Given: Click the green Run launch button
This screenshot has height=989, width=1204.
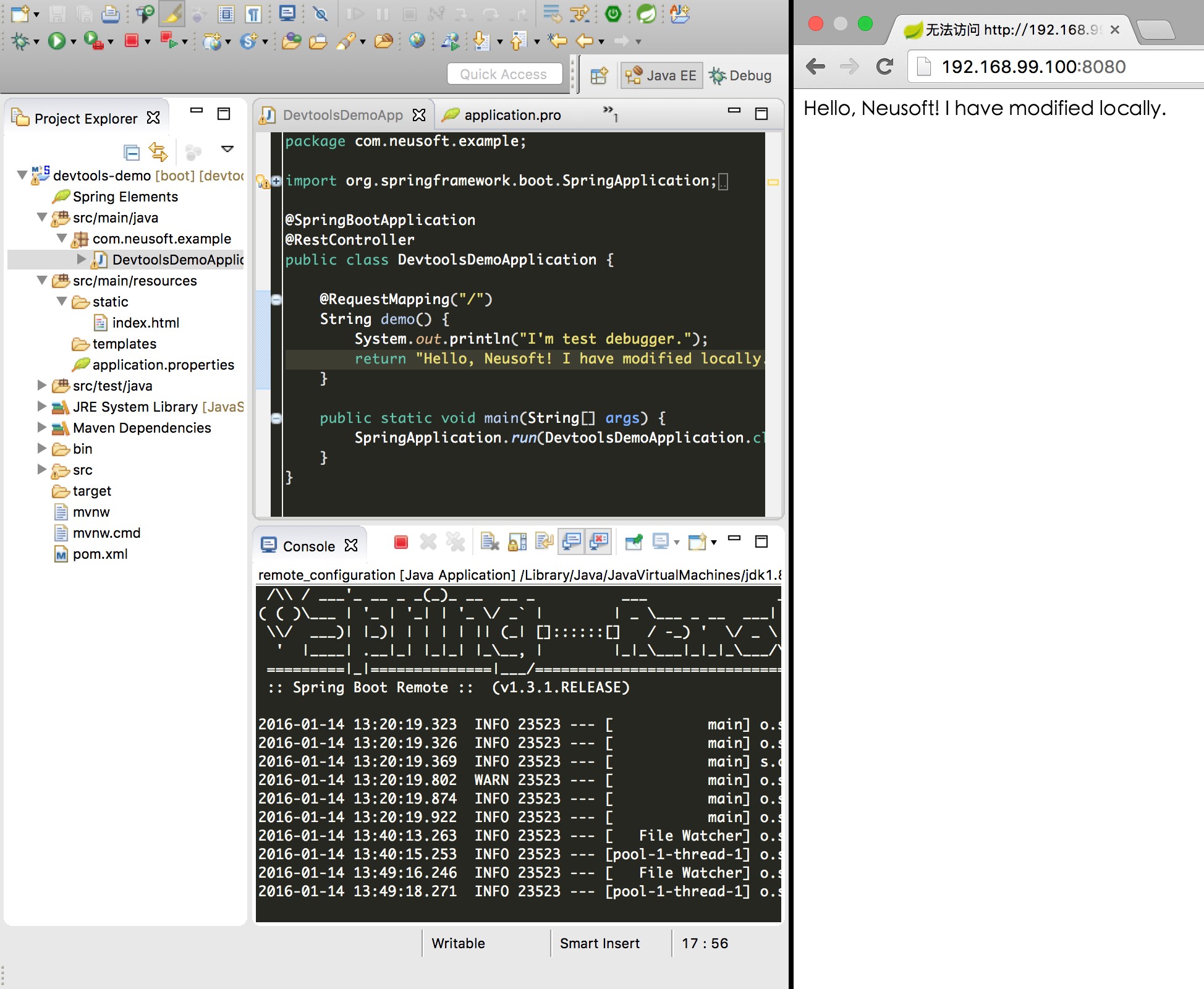Looking at the screenshot, I should [x=57, y=41].
